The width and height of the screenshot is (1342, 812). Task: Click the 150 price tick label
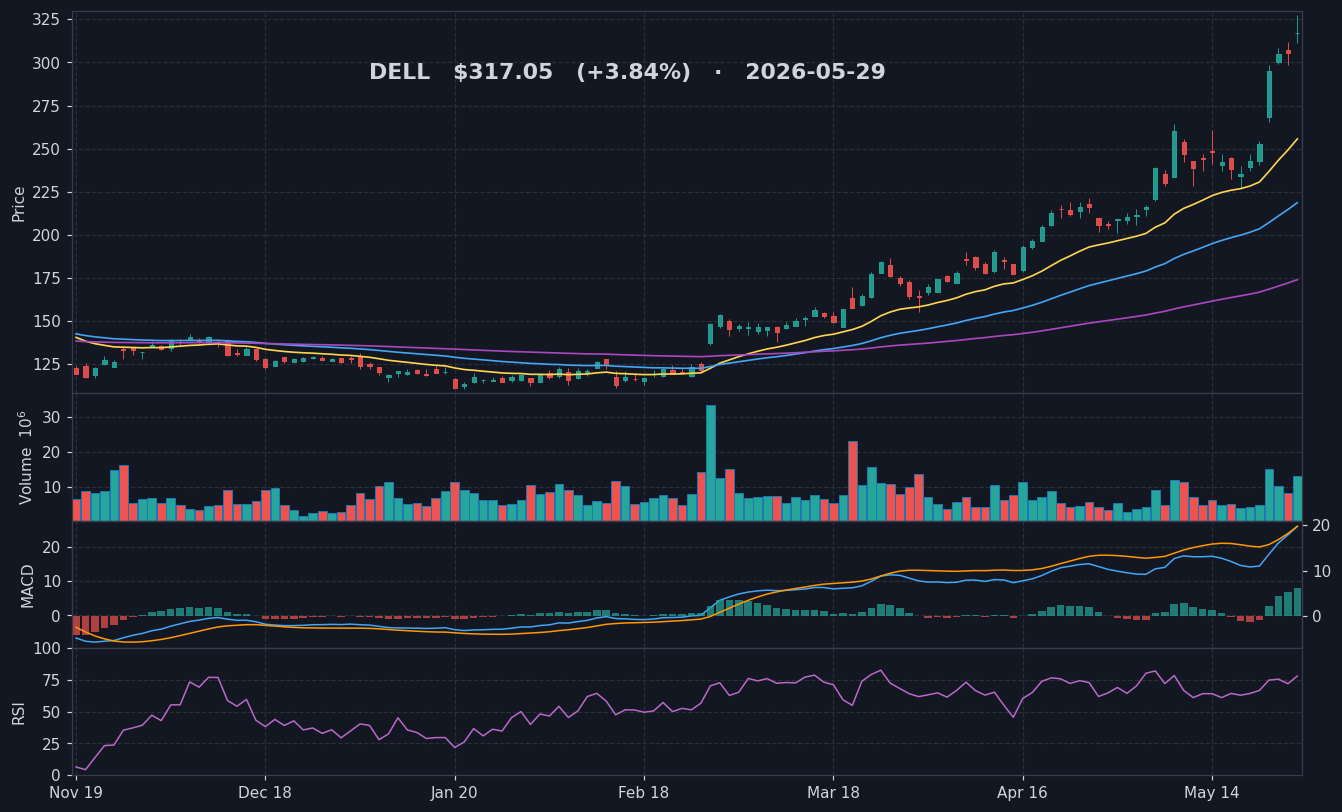46,321
